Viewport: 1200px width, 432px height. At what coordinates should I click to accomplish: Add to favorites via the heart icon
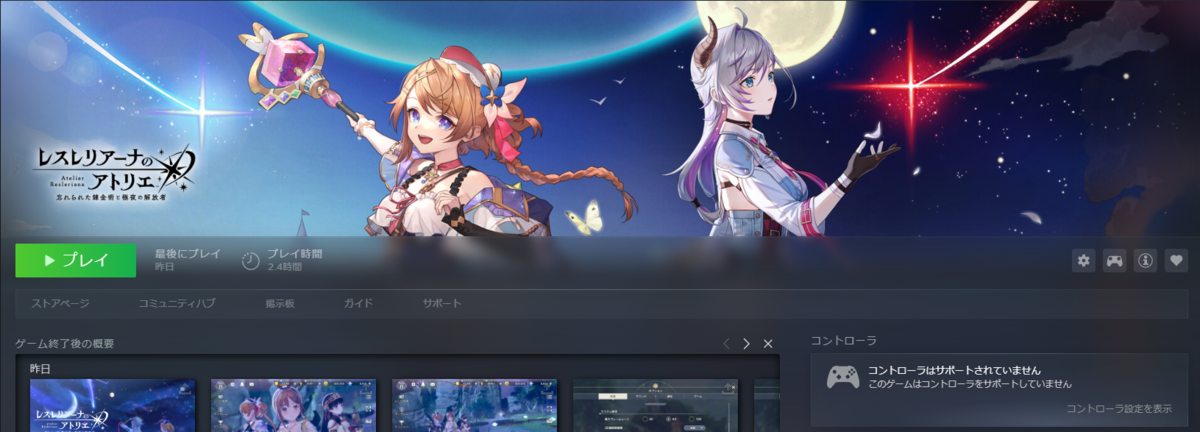pyautogui.click(x=1176, y=261)
